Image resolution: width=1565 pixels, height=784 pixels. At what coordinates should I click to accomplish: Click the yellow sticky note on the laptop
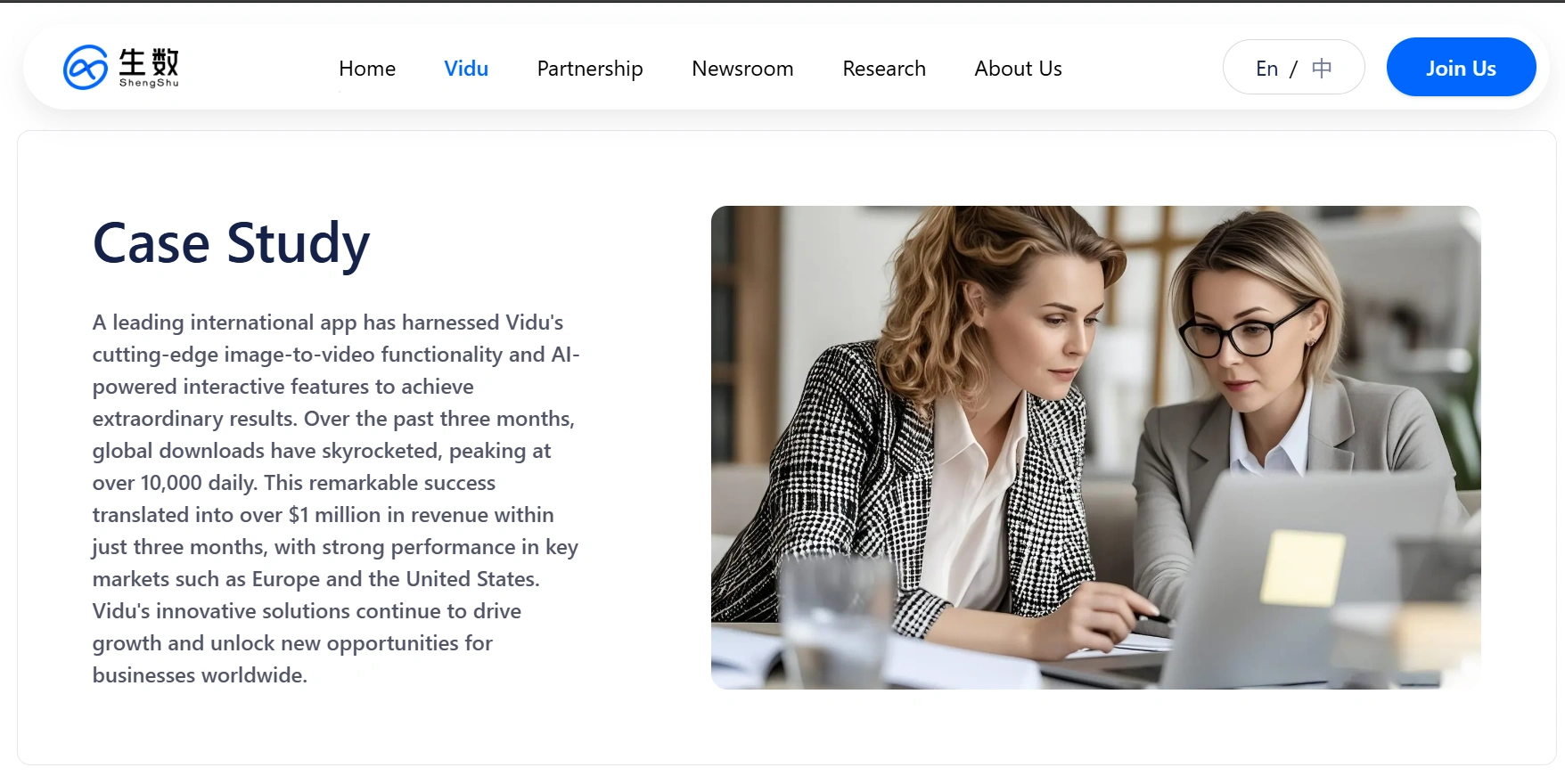(x=1302, y=568)
